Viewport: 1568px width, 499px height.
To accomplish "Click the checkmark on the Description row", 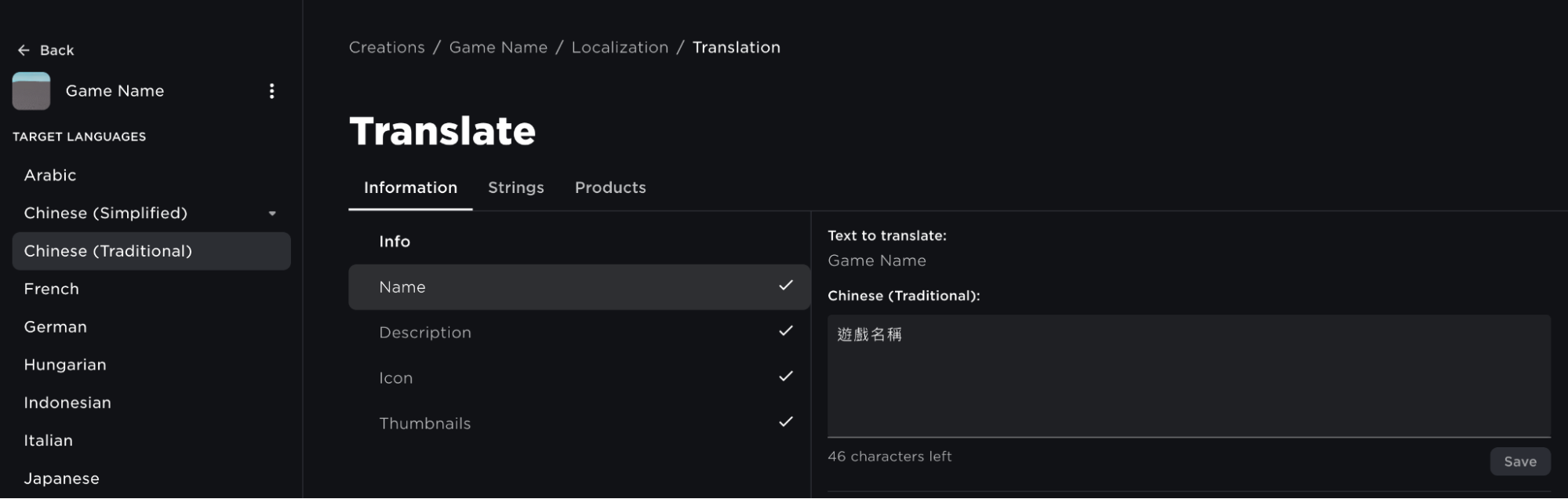I will click(785, 331).
